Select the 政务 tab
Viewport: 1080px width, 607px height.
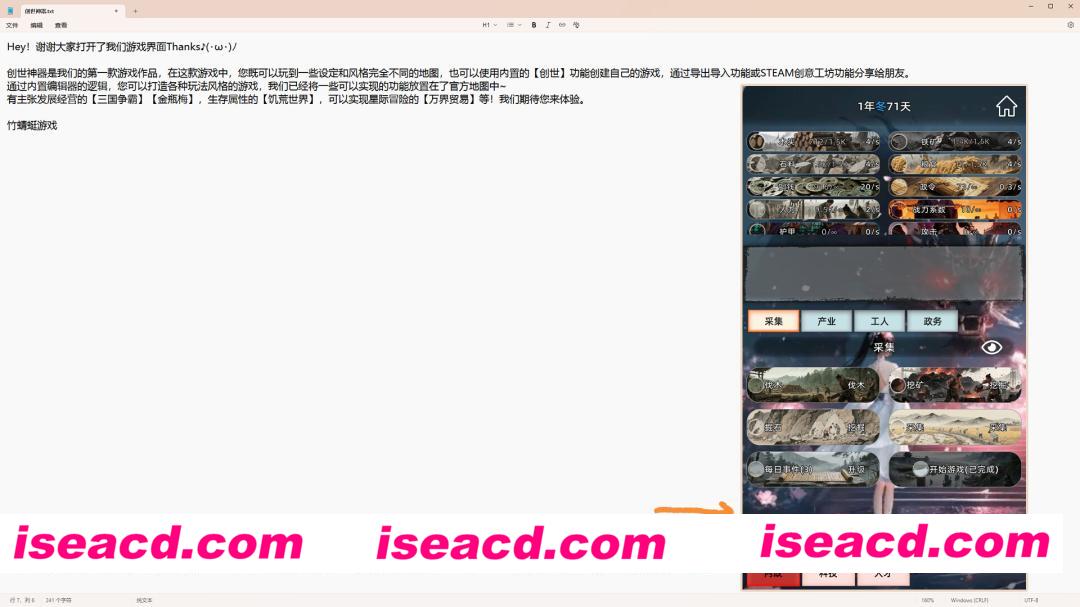[x=932, y=321]
